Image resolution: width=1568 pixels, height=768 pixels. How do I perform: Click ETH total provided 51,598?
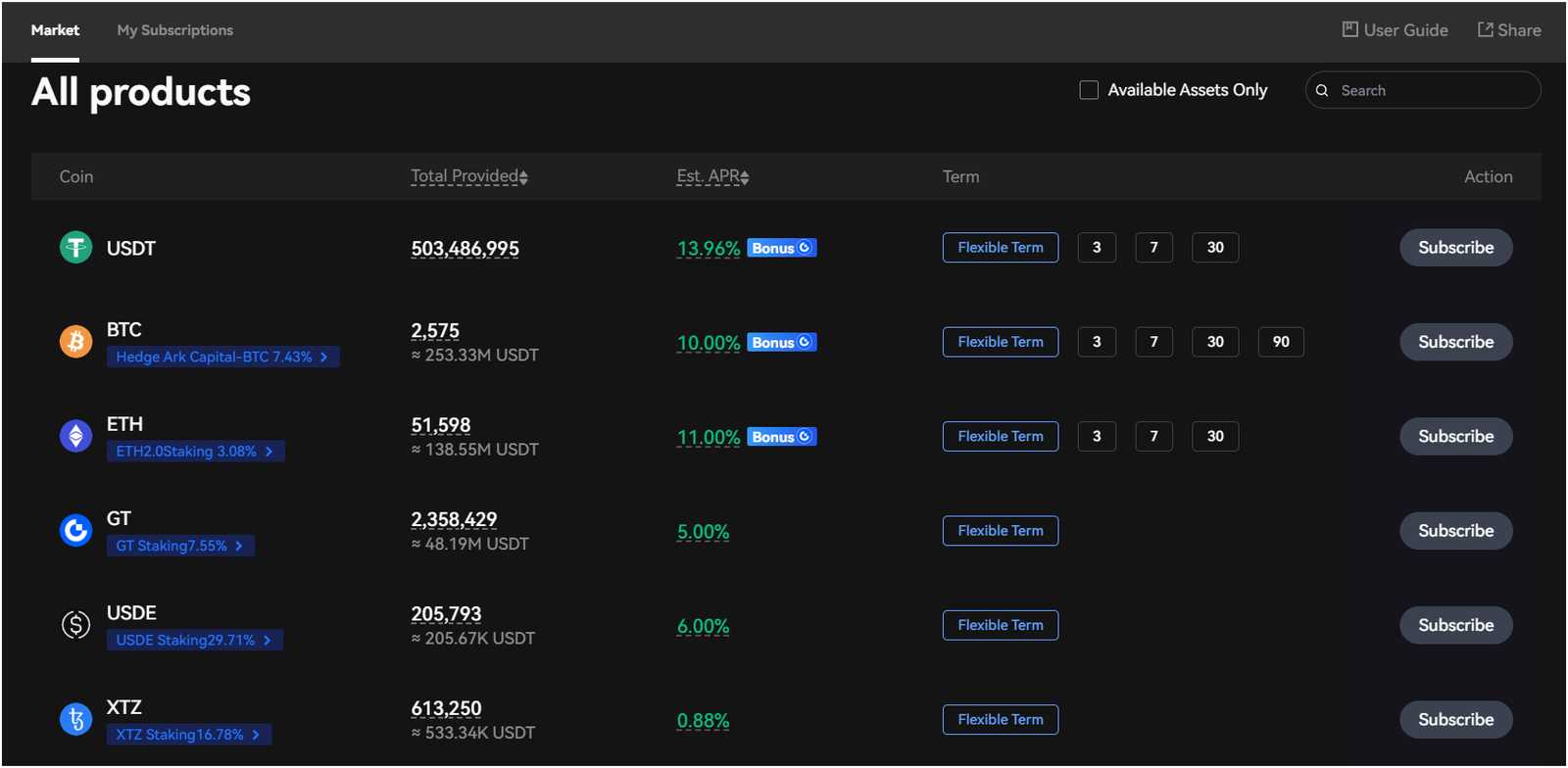(x=441, y=425)
